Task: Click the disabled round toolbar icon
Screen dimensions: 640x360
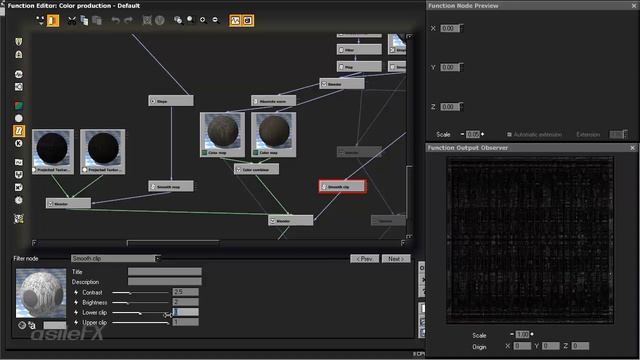Action: 160,20
